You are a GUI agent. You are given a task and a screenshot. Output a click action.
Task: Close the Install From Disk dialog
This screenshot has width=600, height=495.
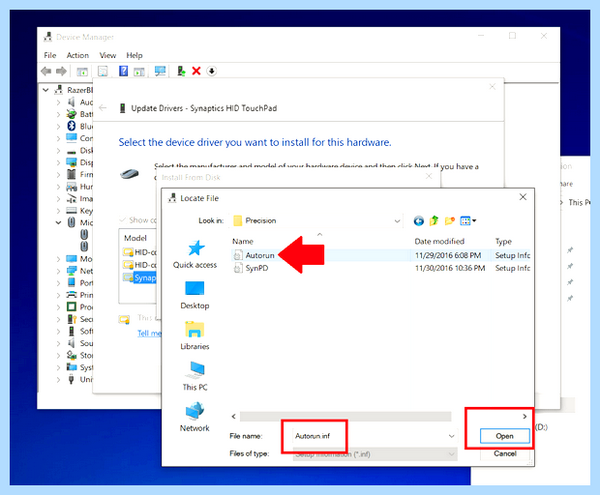click(x=429, y=176)
